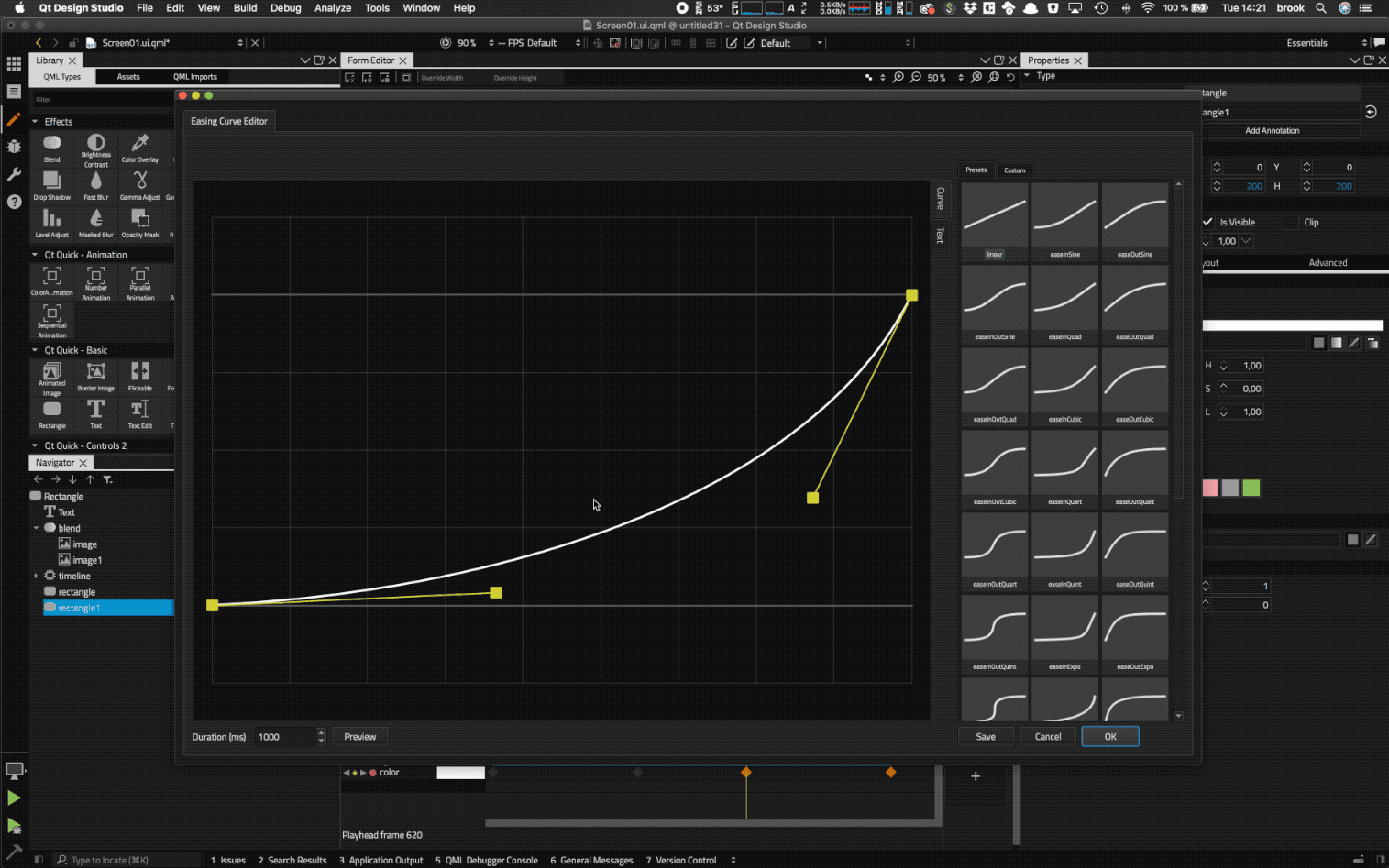Screen dimensions: 1389x868
Task: Pick the Color Overlay effect
Action: [139, 147]
